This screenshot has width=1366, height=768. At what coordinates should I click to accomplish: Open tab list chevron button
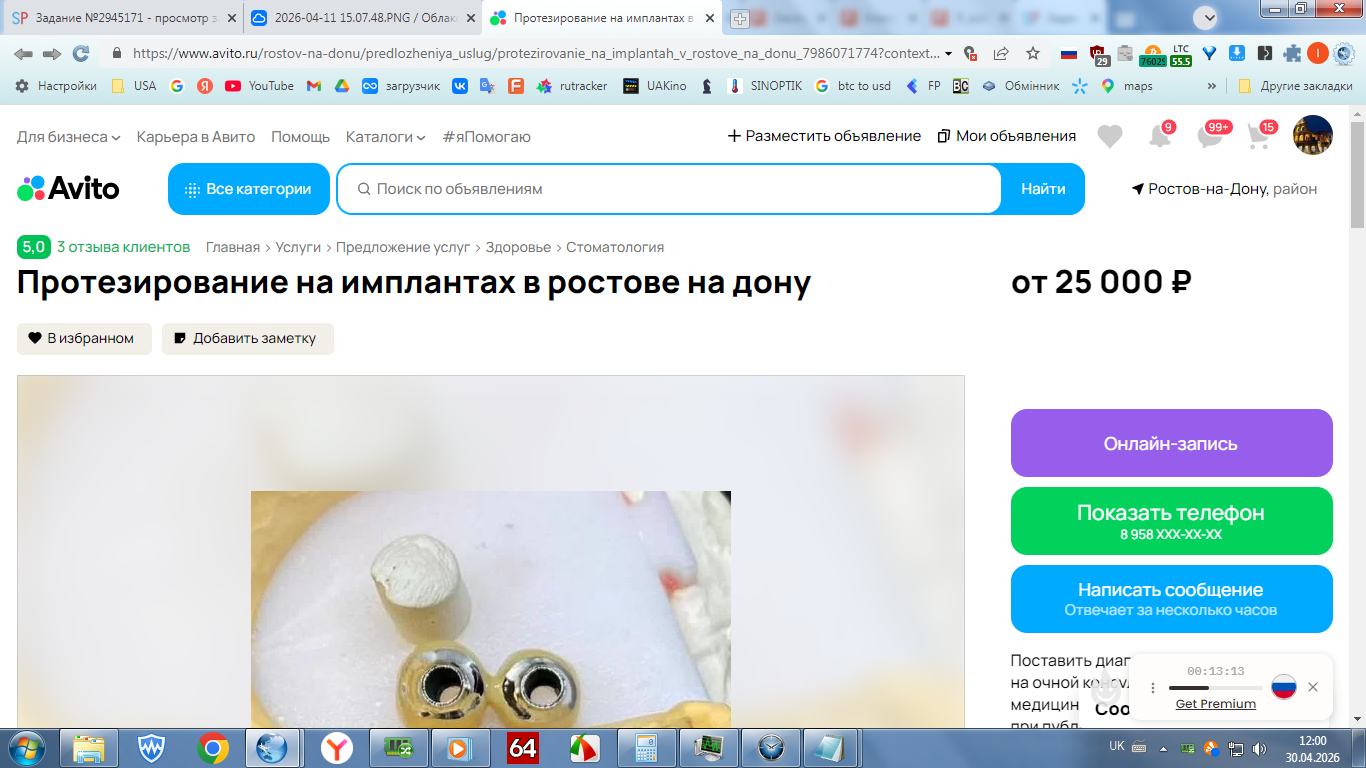(1205, 17)
